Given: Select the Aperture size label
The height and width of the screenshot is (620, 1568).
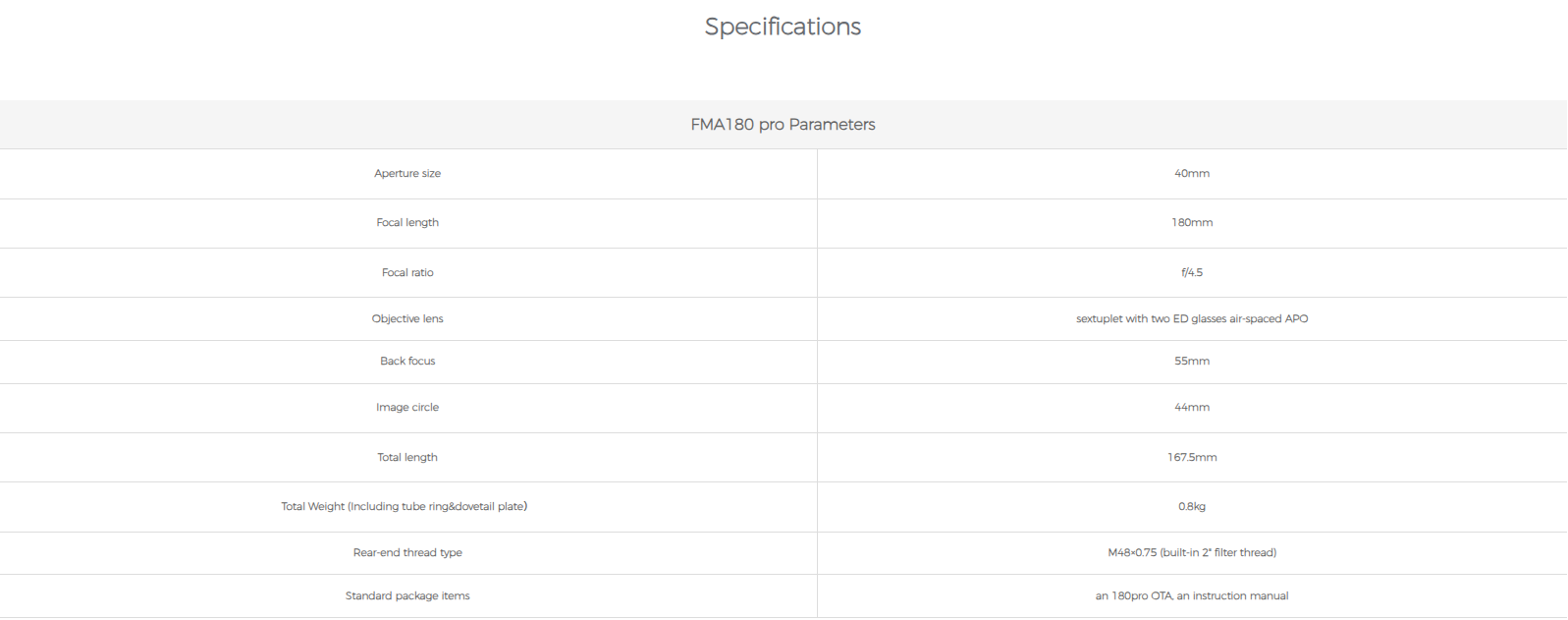Looking at the screenshot, I should pyautogui.click(x=407, y=174).
